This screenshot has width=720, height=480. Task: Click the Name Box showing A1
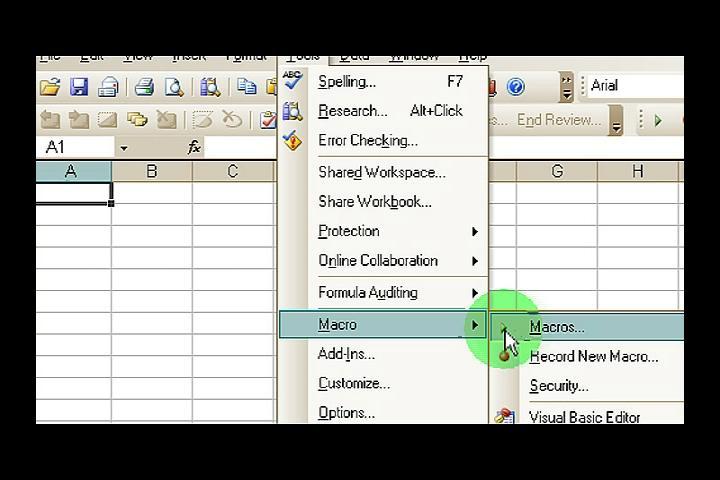(75, 147)
